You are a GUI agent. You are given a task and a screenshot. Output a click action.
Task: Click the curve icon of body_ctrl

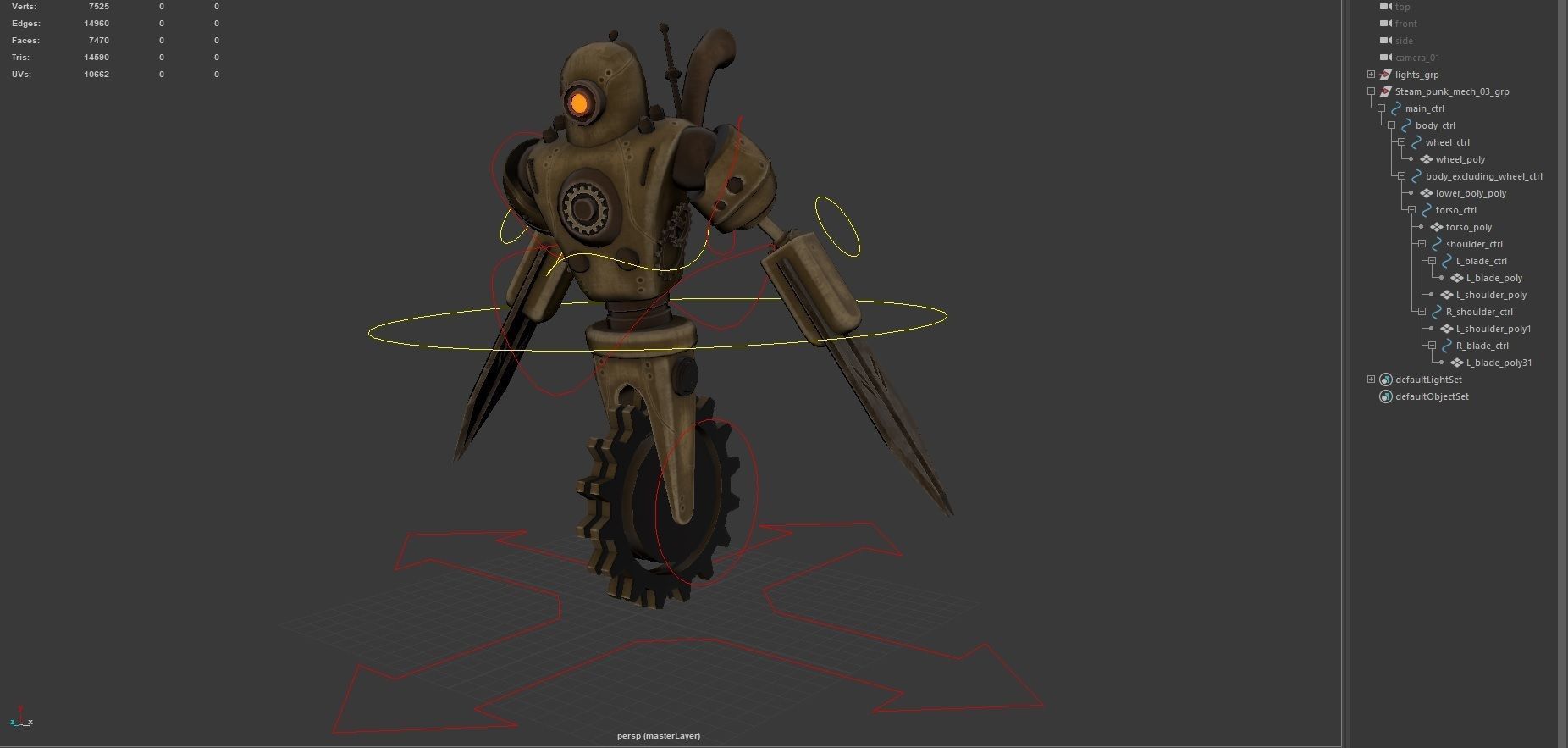[x=1406, y=125]
